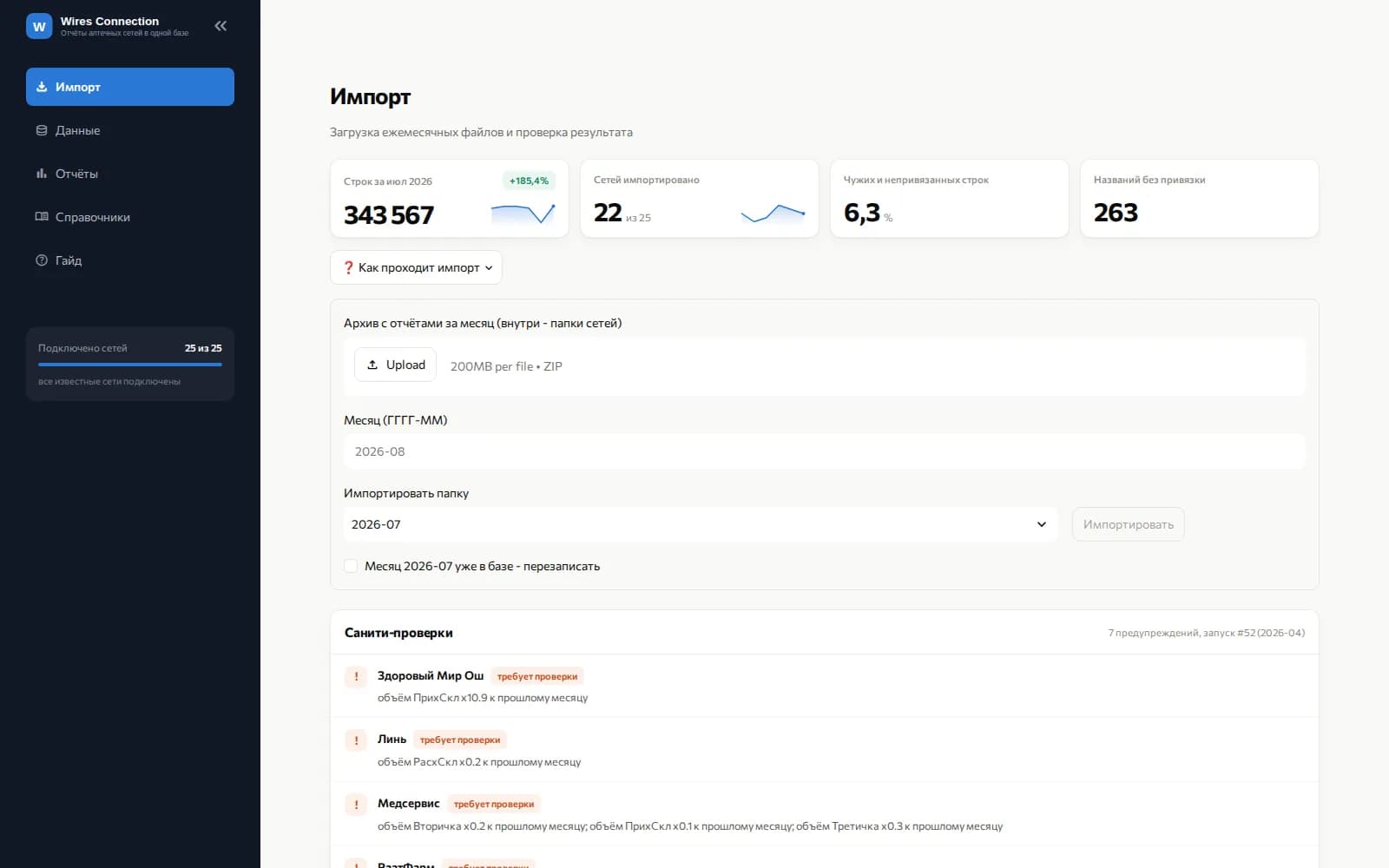Click the 25 из 25 sidebar counter
The image size is (1389, 868).
click(203, 348)
